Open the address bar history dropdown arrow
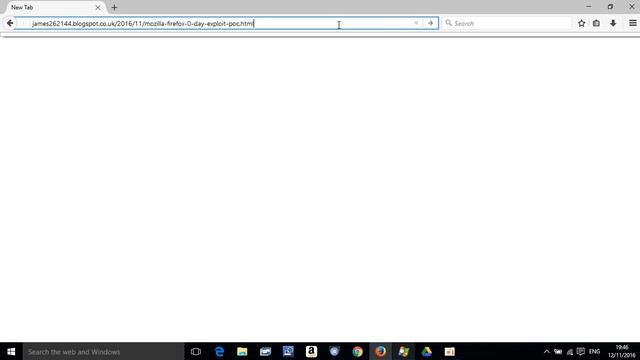 (x=416, y=23)
